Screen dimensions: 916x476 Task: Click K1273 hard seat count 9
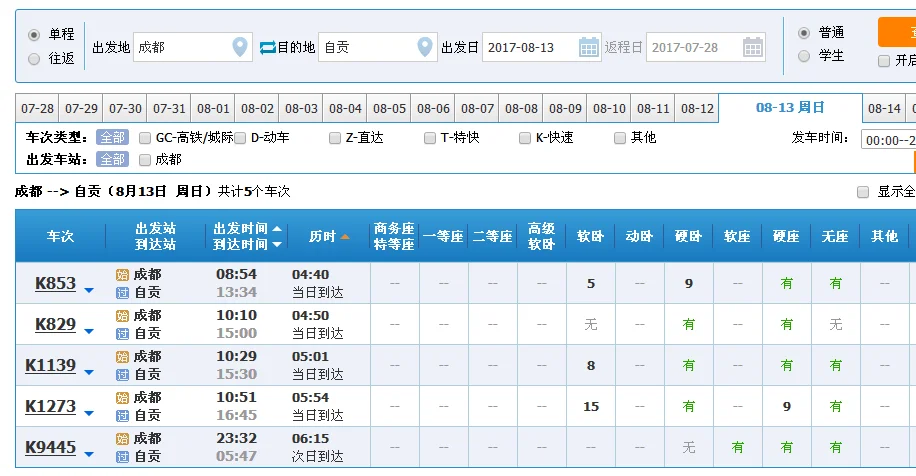tap(787, 406)
